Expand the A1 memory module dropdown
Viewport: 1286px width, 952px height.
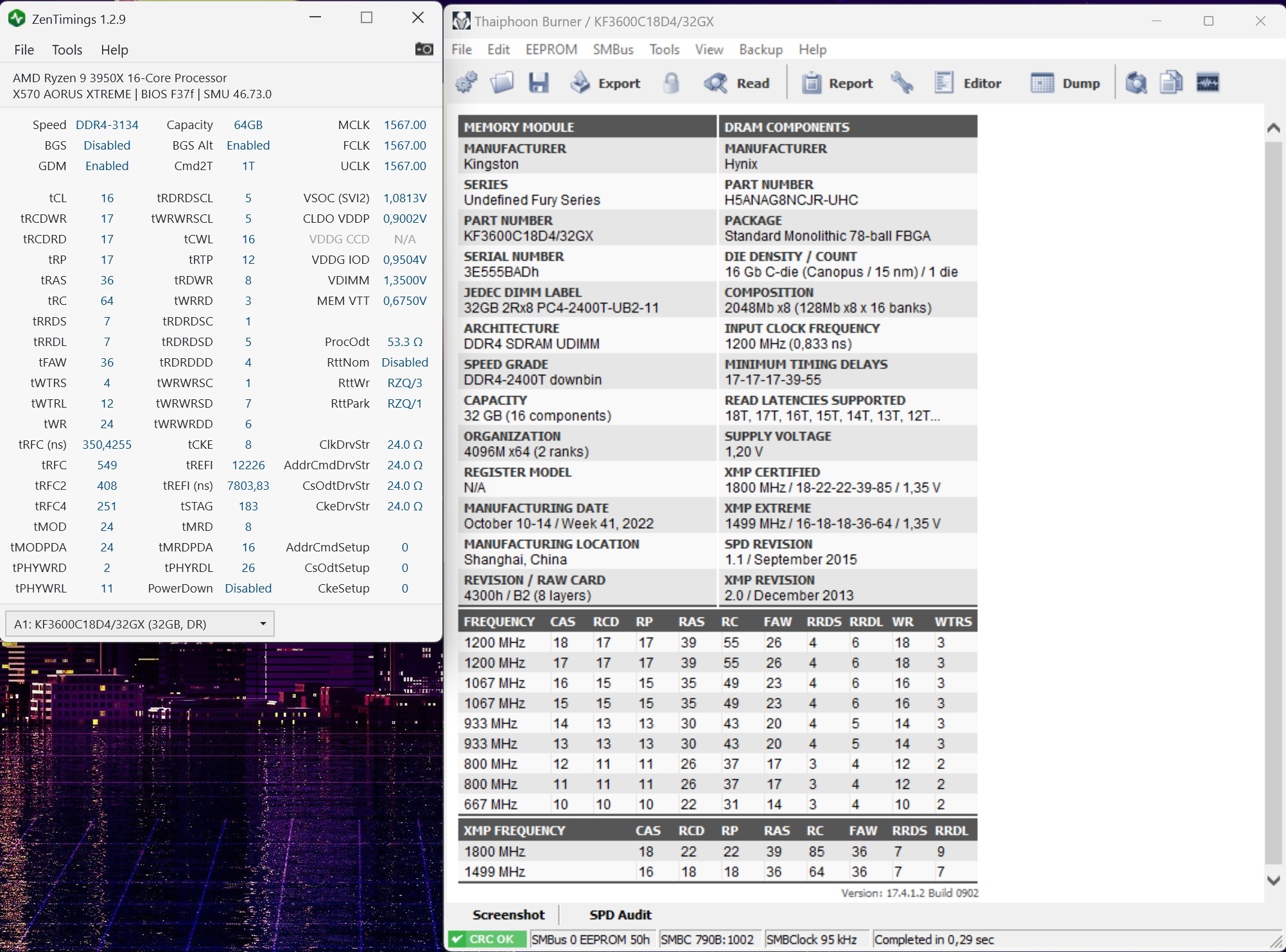tap(263, 624)
